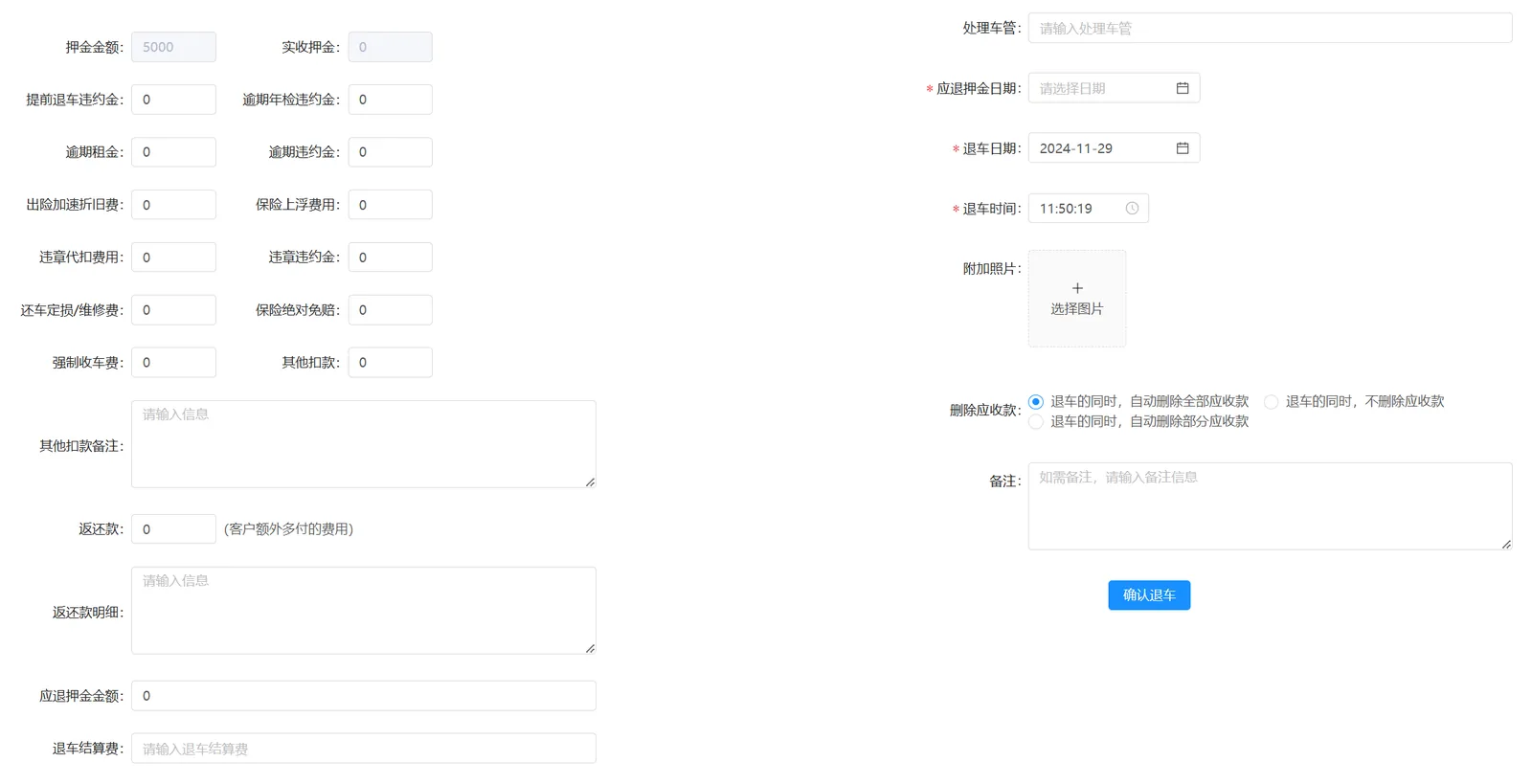The height and width of the screenshot is (784, 1532).
Task: Click 选择图片 upload box
Action: click(1077, 299)
